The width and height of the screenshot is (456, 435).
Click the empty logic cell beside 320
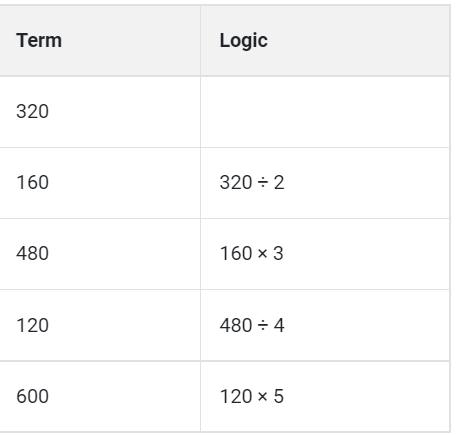click(325, 112)
